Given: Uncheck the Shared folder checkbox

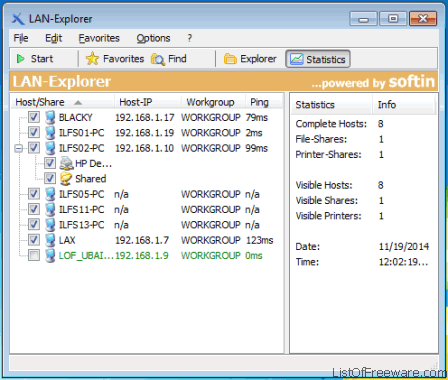Looking at the screenshot, I should (50, 178).
